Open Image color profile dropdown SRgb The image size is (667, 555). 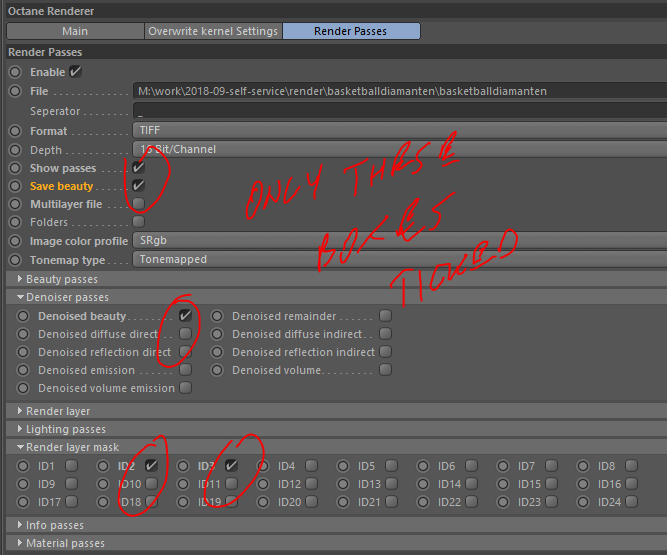click(x=400, y=240)
